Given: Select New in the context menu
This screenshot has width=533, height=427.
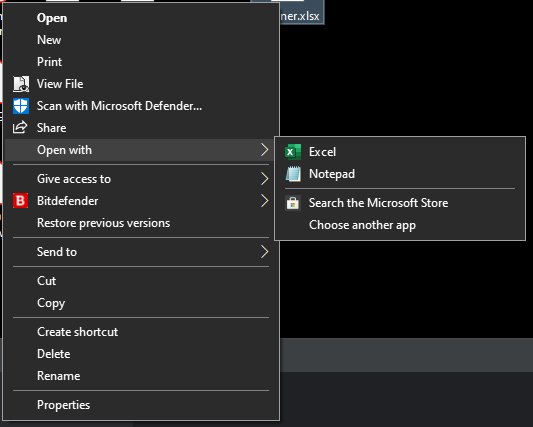Looking at the screenshot, I should coord(141,40).
